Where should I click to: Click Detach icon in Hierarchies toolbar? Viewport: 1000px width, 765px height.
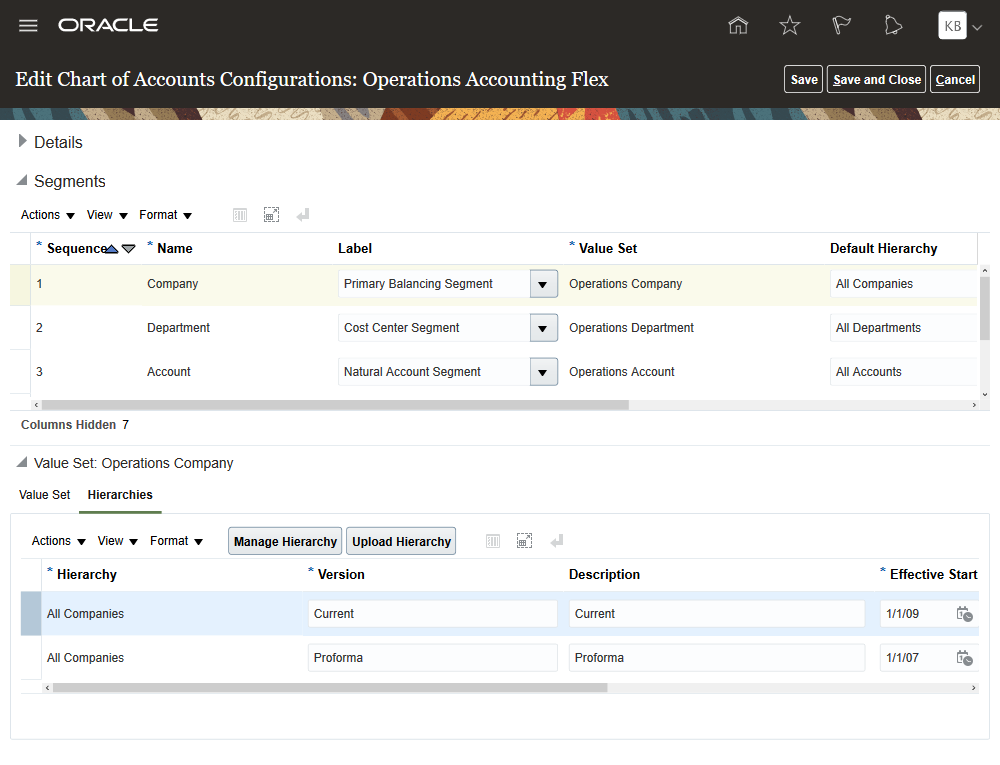point(524,541)
